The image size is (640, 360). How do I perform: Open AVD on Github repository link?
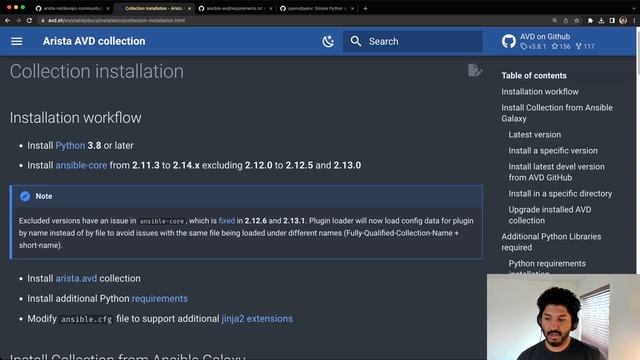click(549, 41)
